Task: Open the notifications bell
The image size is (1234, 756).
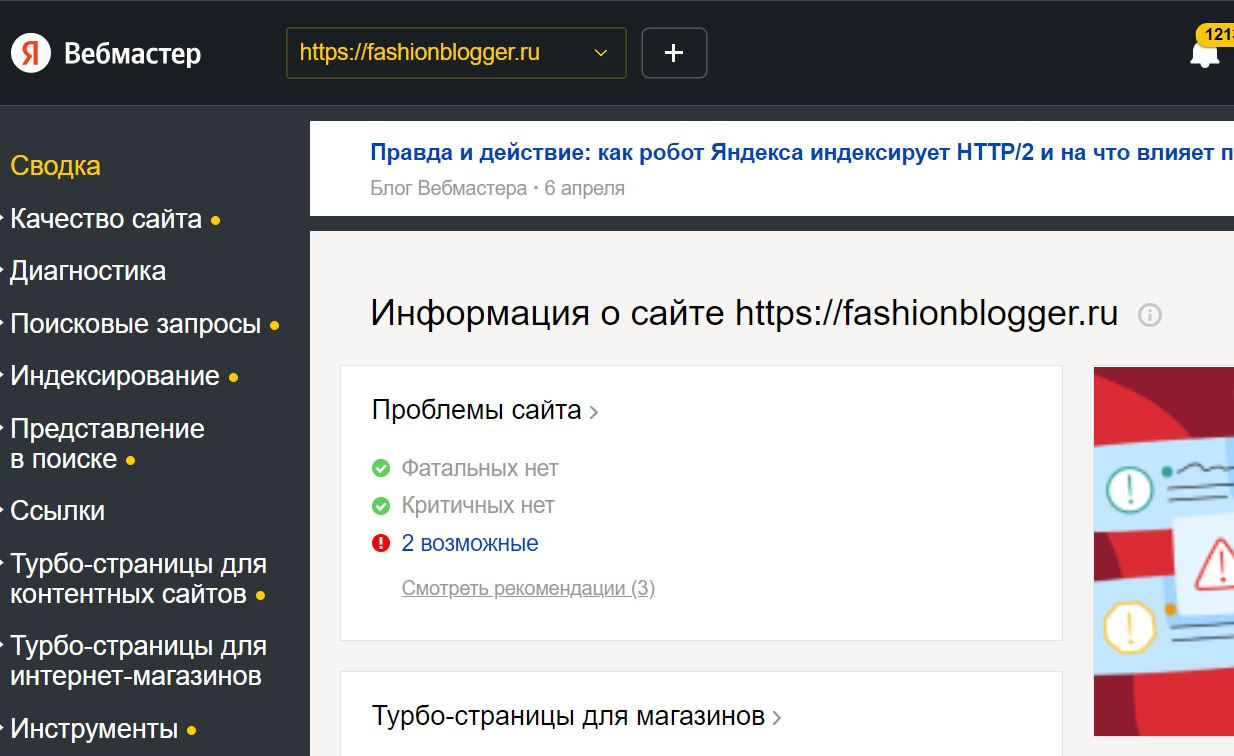Action: point(1205,54)
